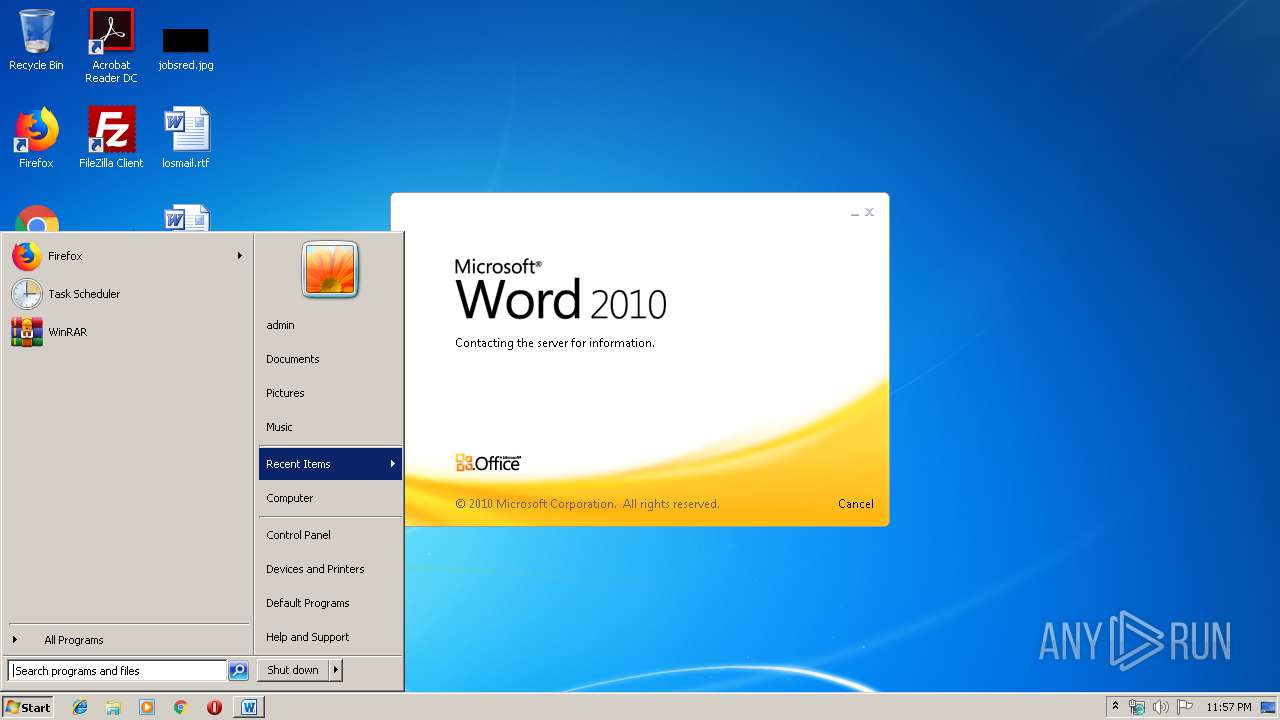Viewport: 1280px width, 720px height.
Task: Open Windows Media Player taskbar icon
Action: (147, 707)
